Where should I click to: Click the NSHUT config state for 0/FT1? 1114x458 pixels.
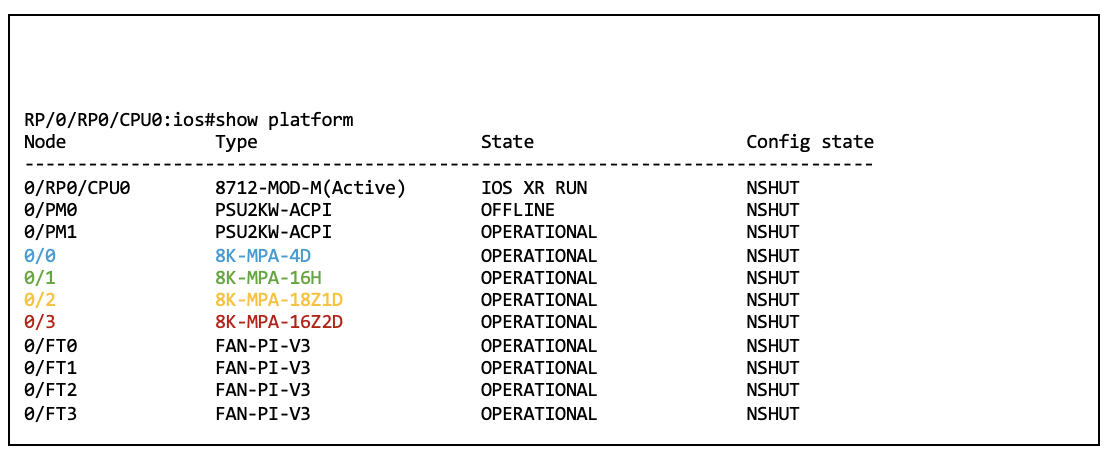pos(773,368)
